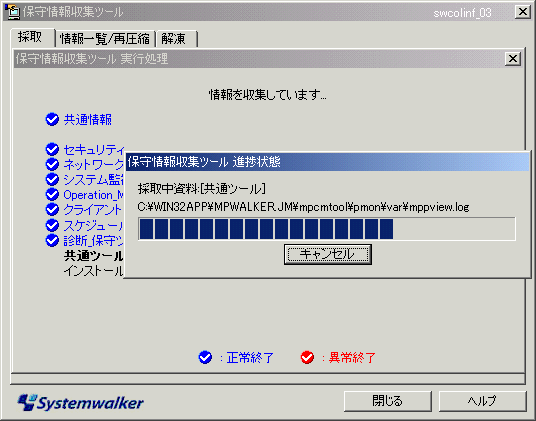Viewport: 536px width, 421px height.
Task: Click the 共通情報 item text
Action: tap(88, 119)
